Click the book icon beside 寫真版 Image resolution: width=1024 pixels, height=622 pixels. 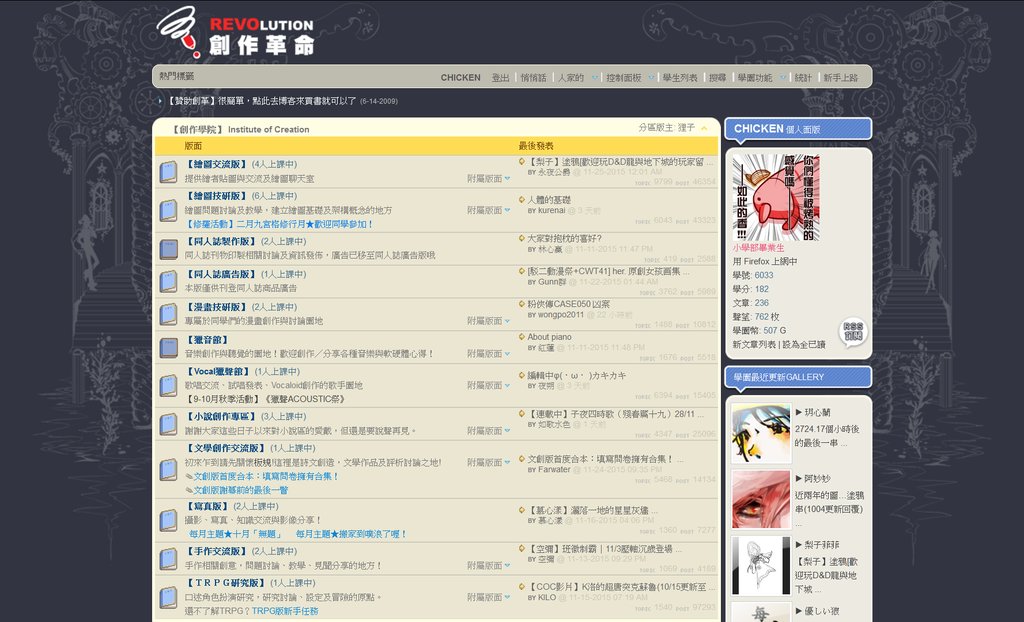[x=168, y=520]
